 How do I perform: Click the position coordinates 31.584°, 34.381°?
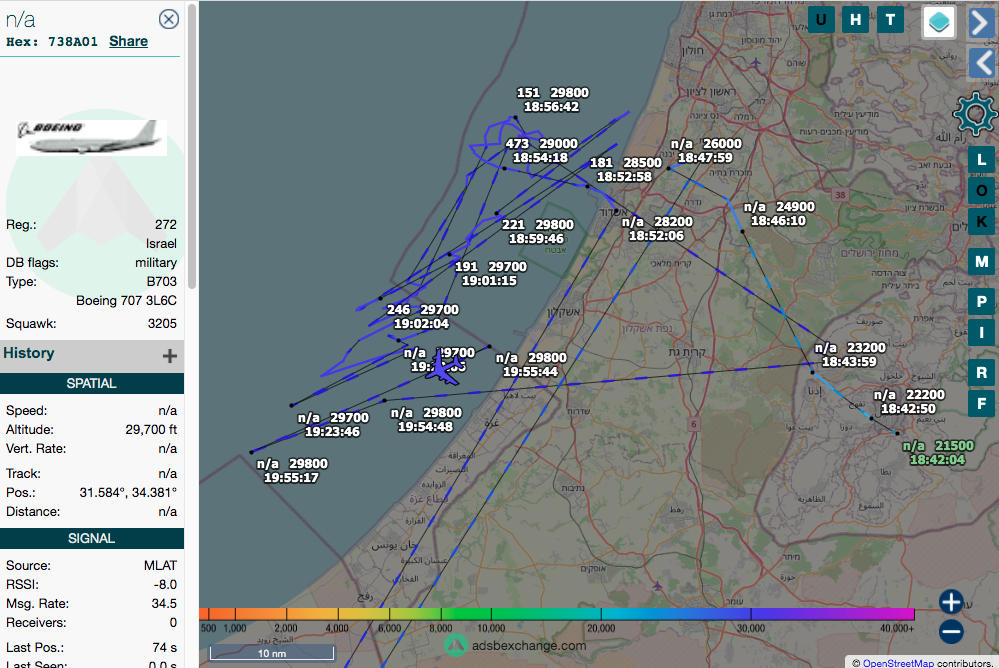(128, 493)
